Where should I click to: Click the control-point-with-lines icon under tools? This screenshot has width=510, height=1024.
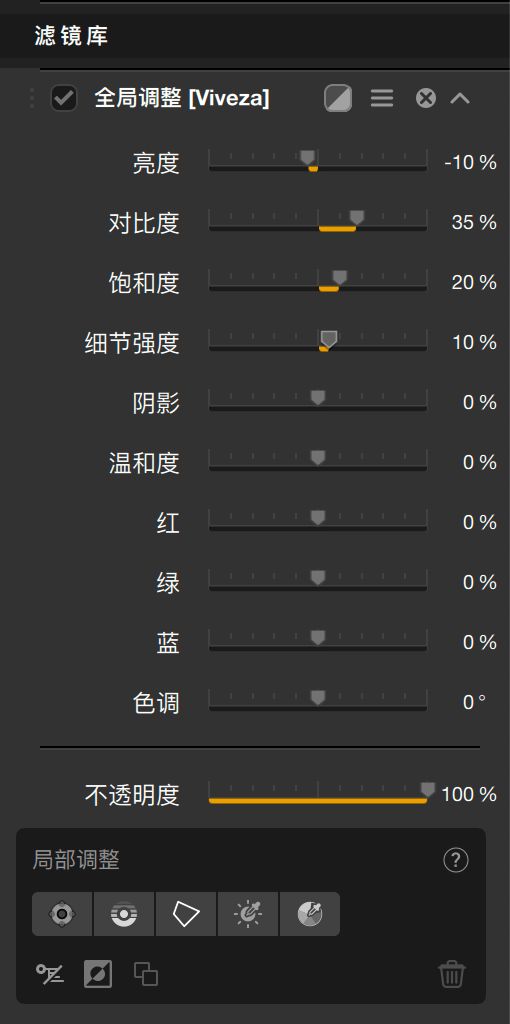[x=49, y=974]
